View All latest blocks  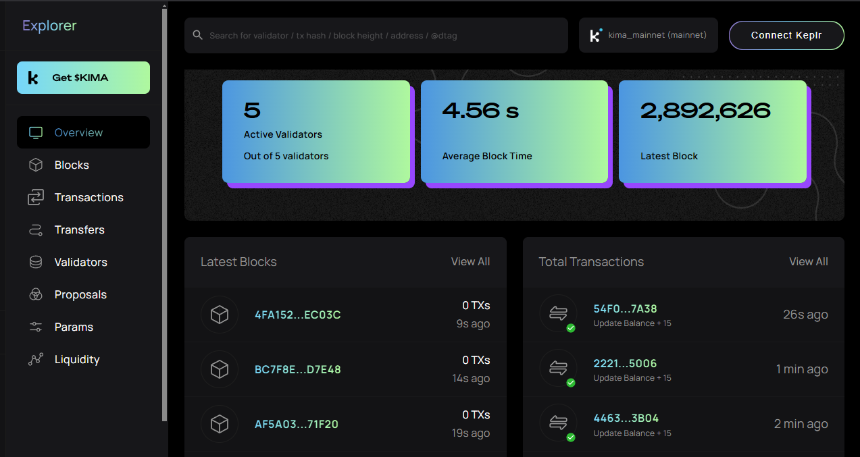[471, 262]
